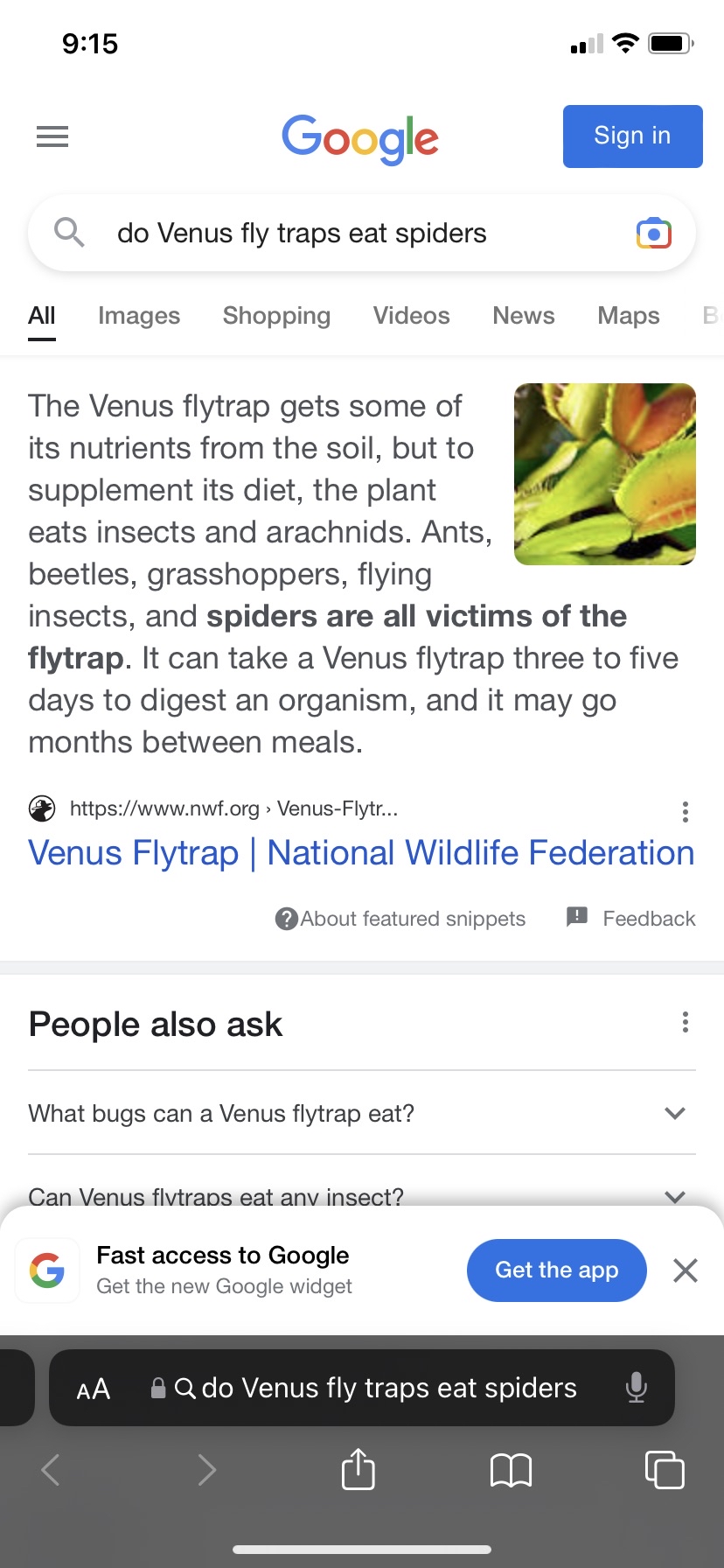Tap the Venus flytrap thumbnail image
Image resolution: width=724 pixels, height=1568 pixels.
point(605,474)
